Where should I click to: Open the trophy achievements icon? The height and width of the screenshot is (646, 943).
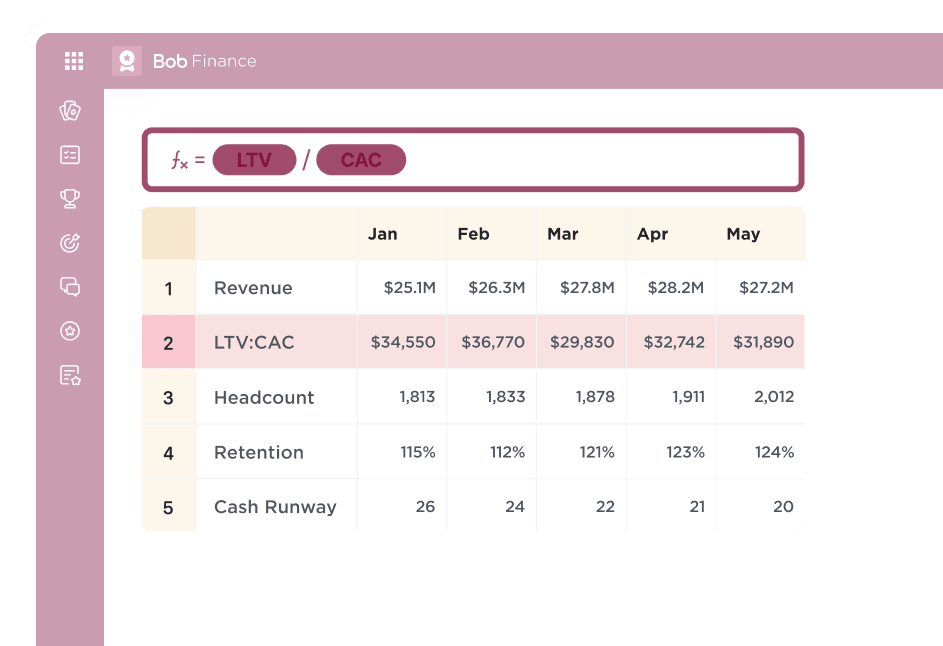click(x=68, y=198)
